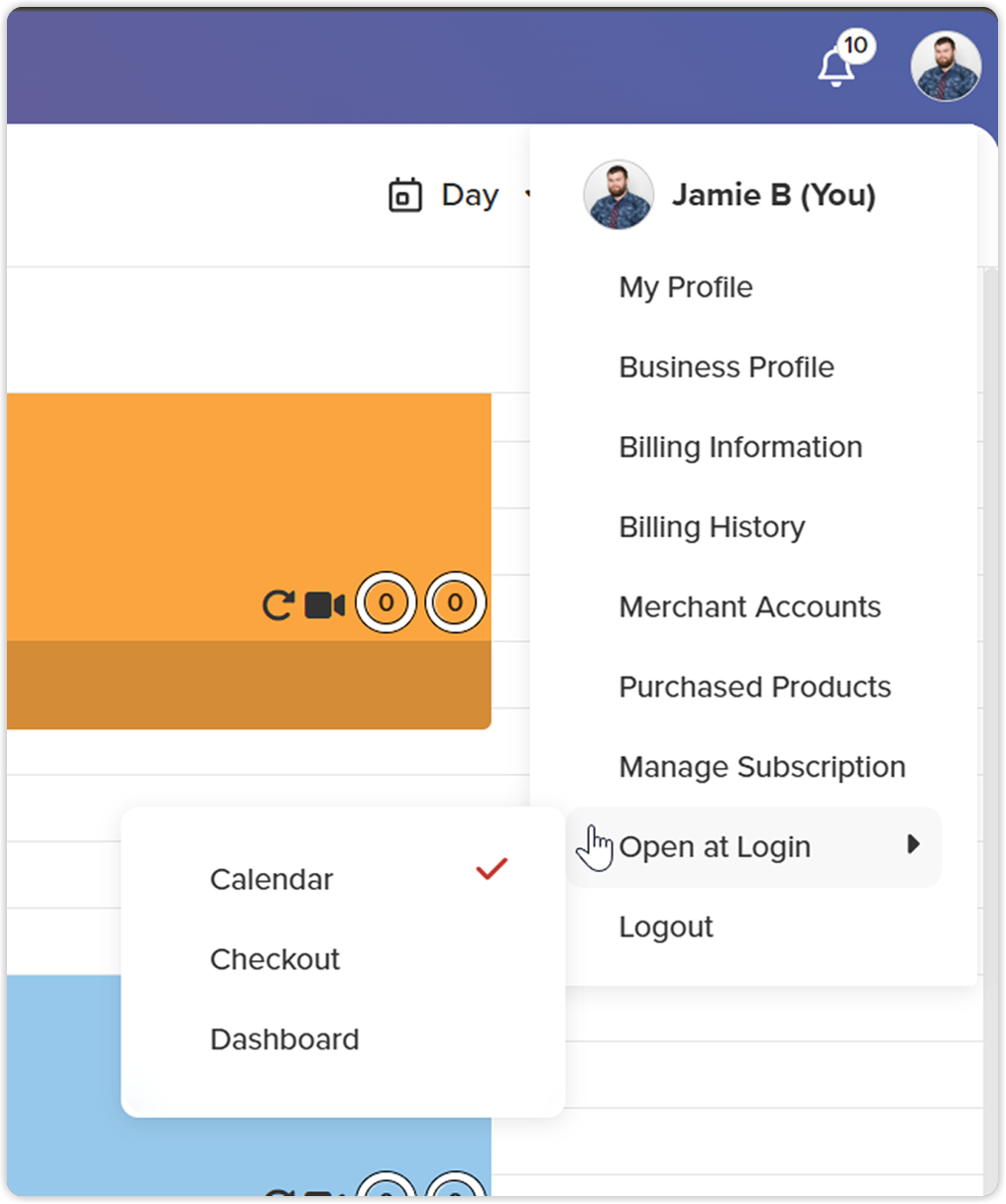Click the second zero coin icon on orange appointment
This screenshot has height=1204, width=1006.
click(x=455, y=602)
